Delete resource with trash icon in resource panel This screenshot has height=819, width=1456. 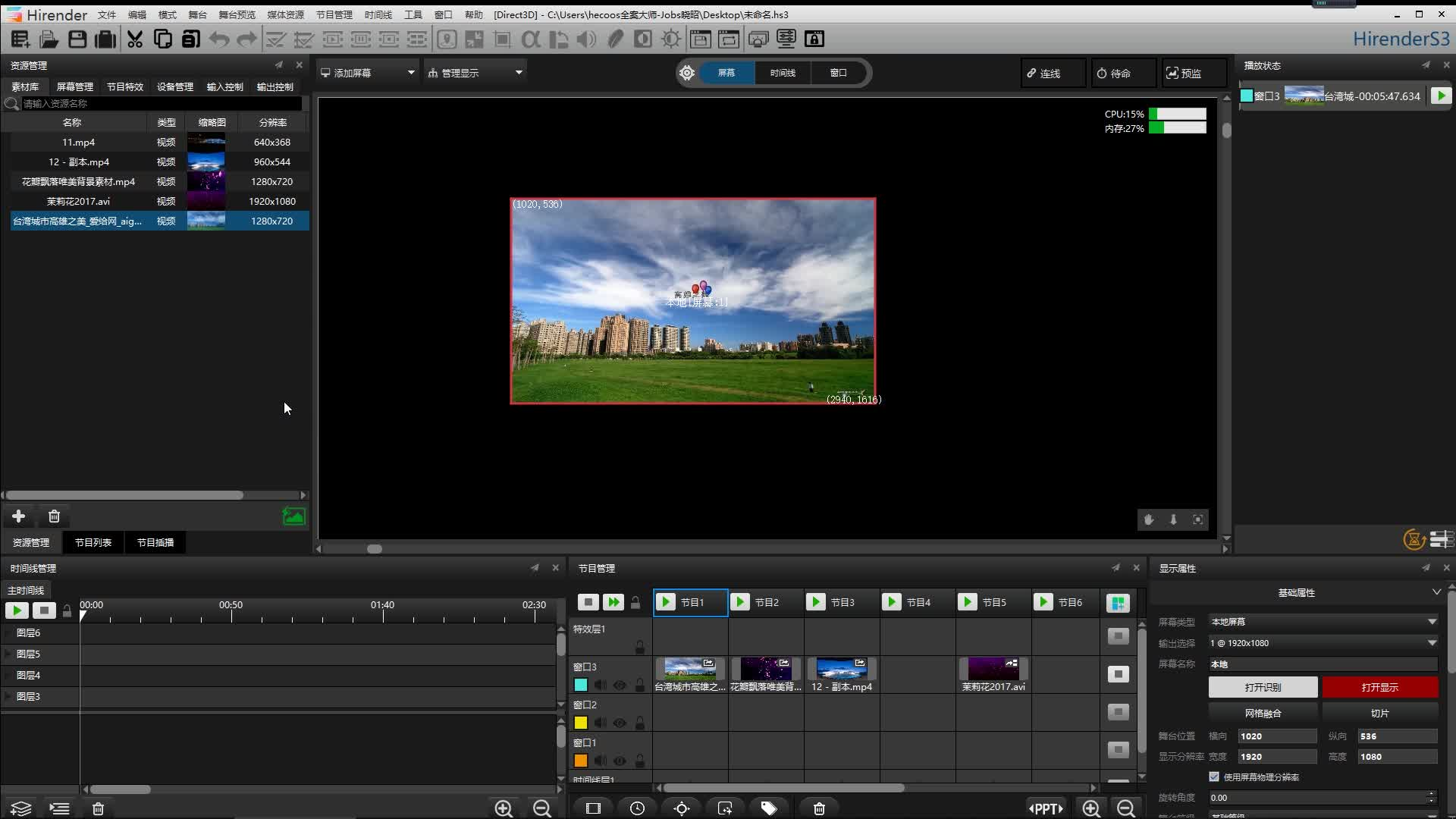[x=54, y=516]
